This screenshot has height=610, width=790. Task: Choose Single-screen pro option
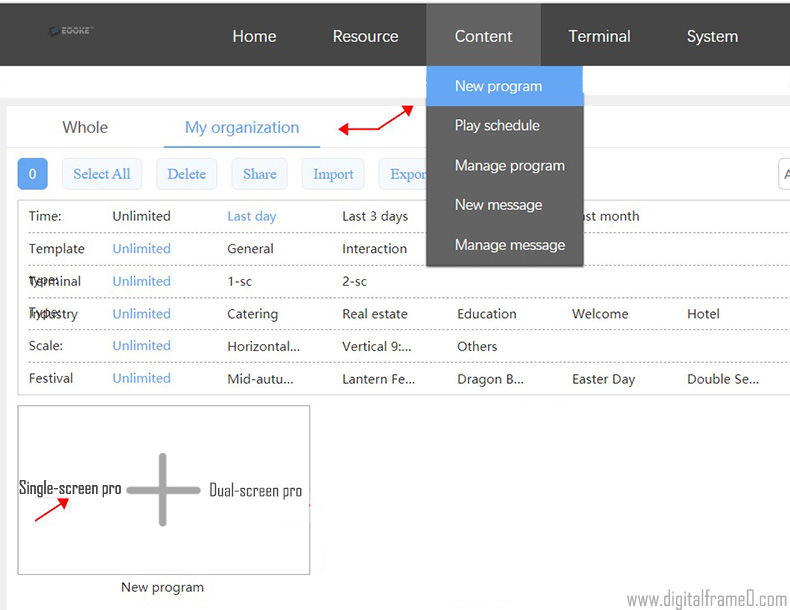click(x=70, y=489)
